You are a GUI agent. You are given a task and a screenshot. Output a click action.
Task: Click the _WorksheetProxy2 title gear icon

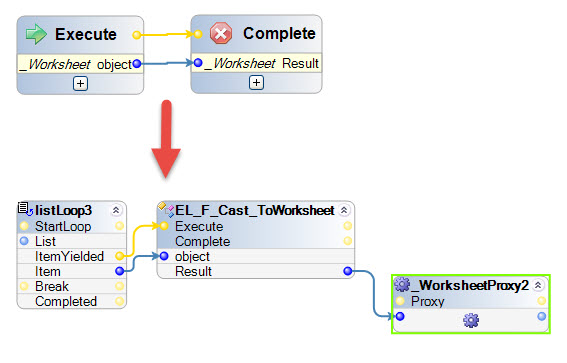point(402,284)
